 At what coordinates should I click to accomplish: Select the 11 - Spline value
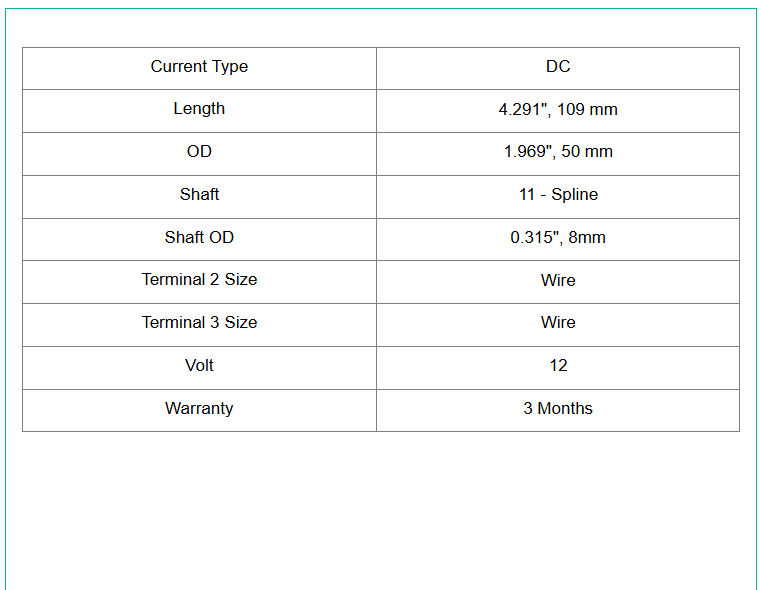click(558, 195)
